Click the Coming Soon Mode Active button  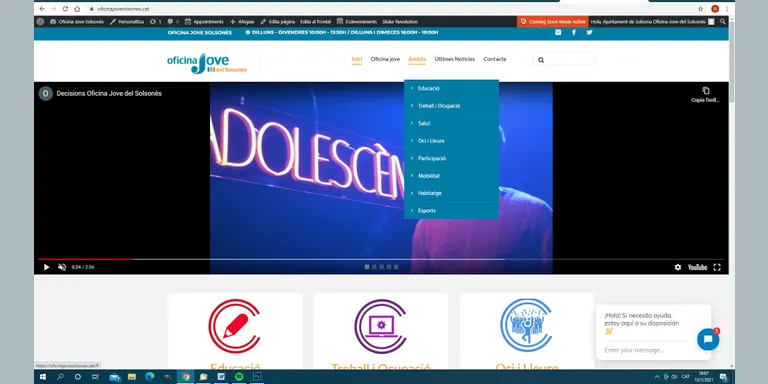coord(553,22)
